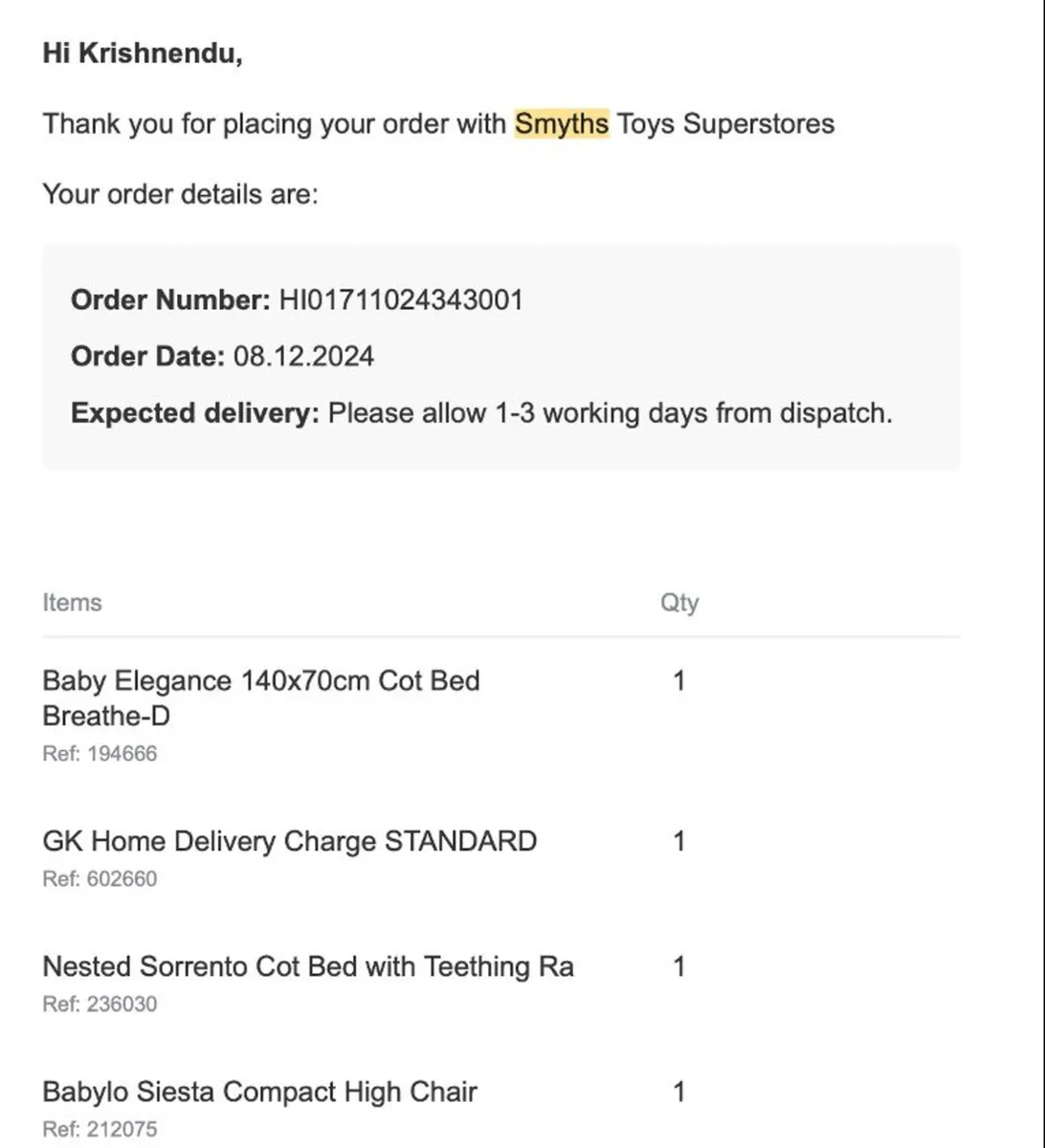
Task: Select Nested Sorrento Cot Bed item
Action: point(308,967)
